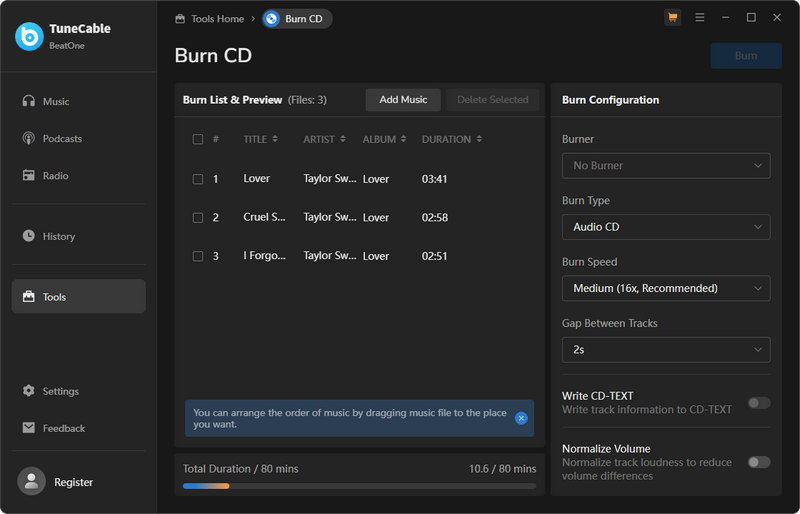Image resolution: width=800 pixels, height=514 pixels.
Task: Click the TuneCable logo icon
Action: (29, 36)
